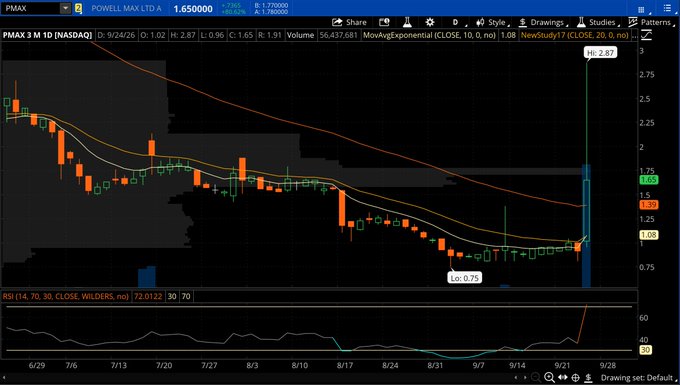Click the list menu icon in top bar
The image size is (680, 385).
point(667,9)
